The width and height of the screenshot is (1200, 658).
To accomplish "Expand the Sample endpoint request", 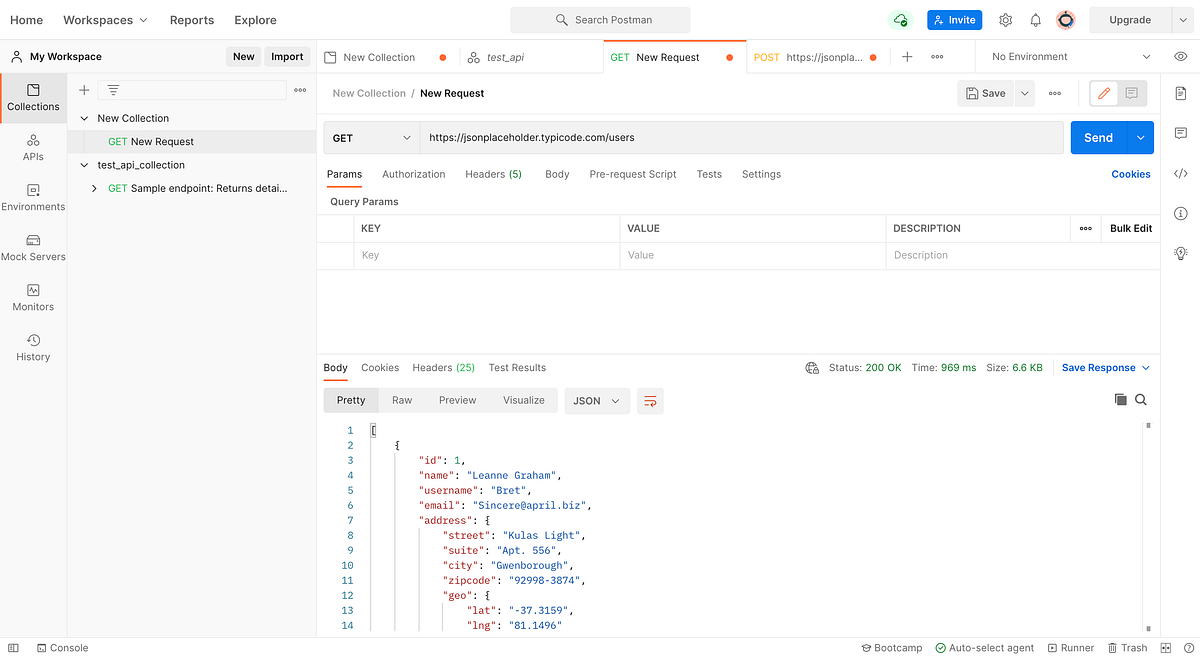I will [93, 187].
